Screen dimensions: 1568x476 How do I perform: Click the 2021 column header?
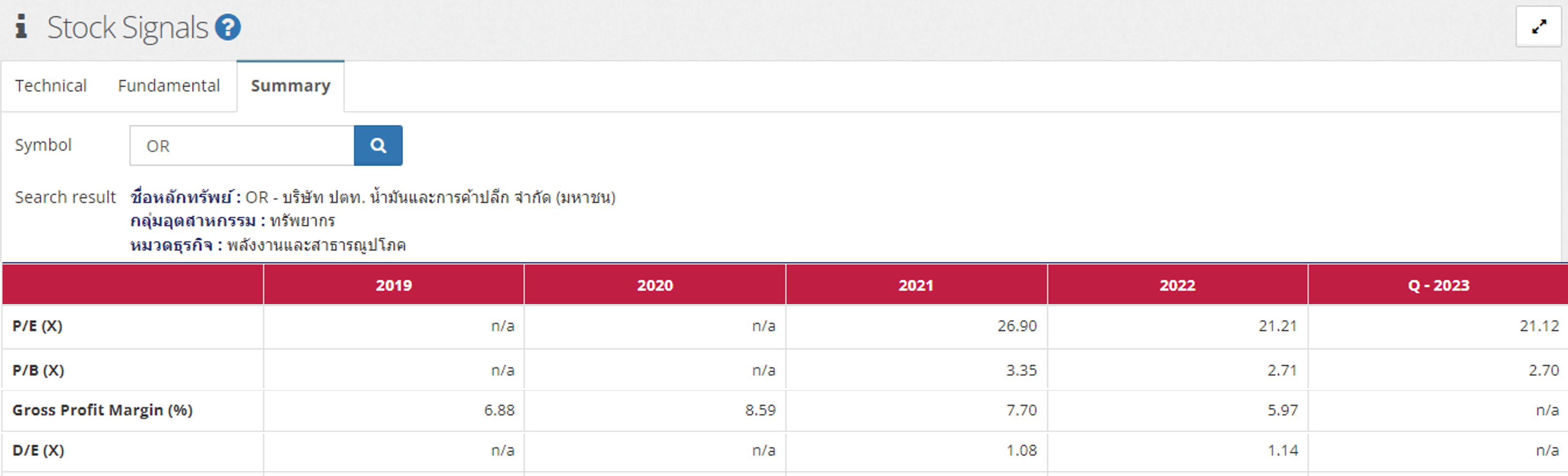point(916,285)
